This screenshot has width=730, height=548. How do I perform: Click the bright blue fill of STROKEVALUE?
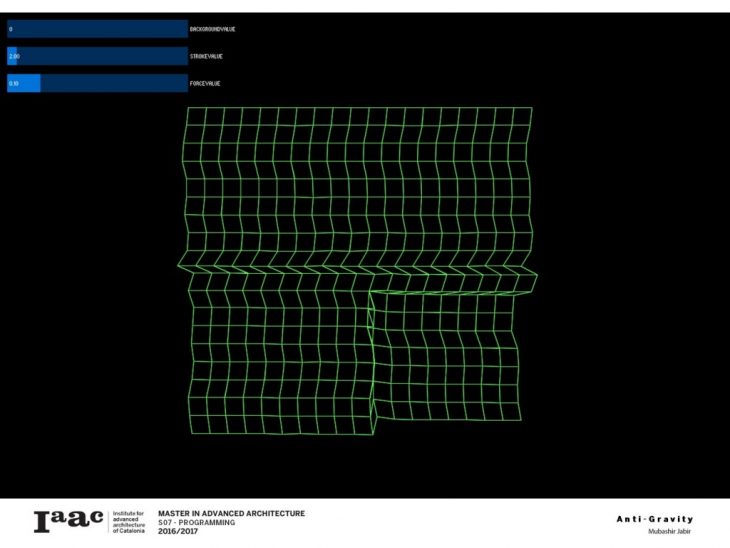coord(14,56)
